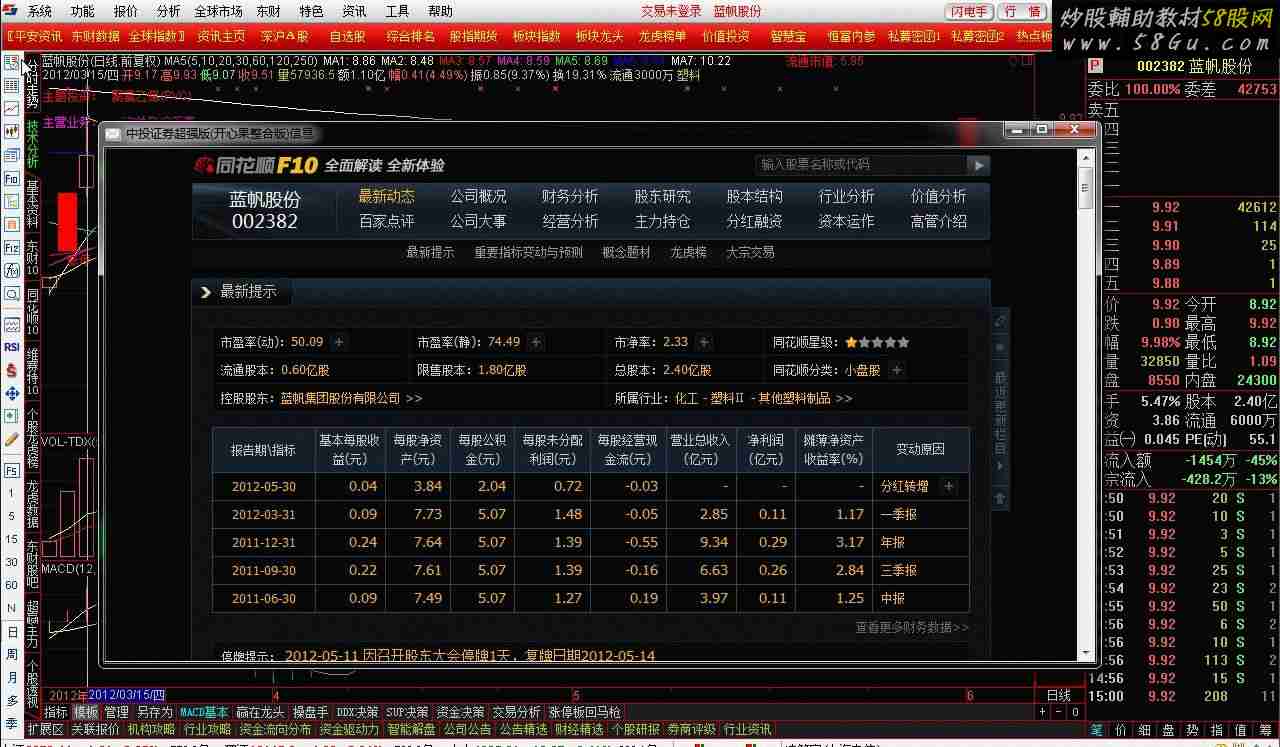Click the RSI indicator icon
The height and width of the screenshot is (747, 1280).
click(x=12, y=347)
